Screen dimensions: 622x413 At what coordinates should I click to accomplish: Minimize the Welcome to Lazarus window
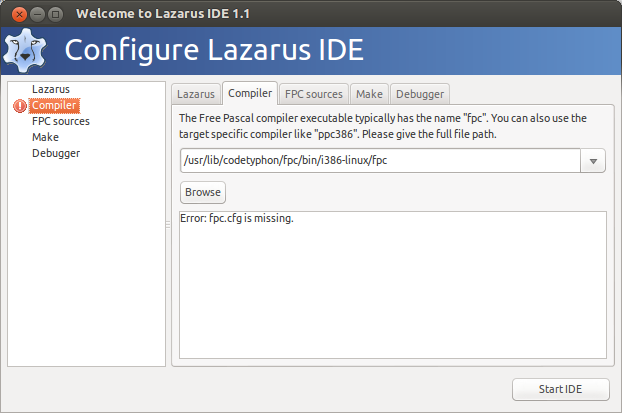coord(37,15)
